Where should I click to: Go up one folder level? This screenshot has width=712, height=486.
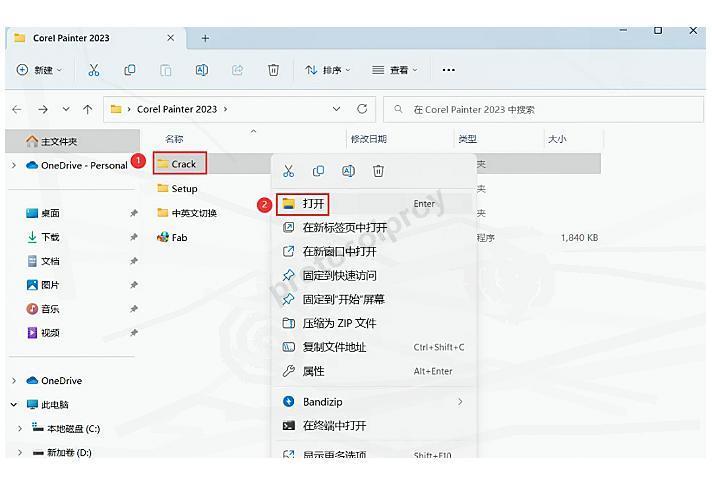point(88,109)
